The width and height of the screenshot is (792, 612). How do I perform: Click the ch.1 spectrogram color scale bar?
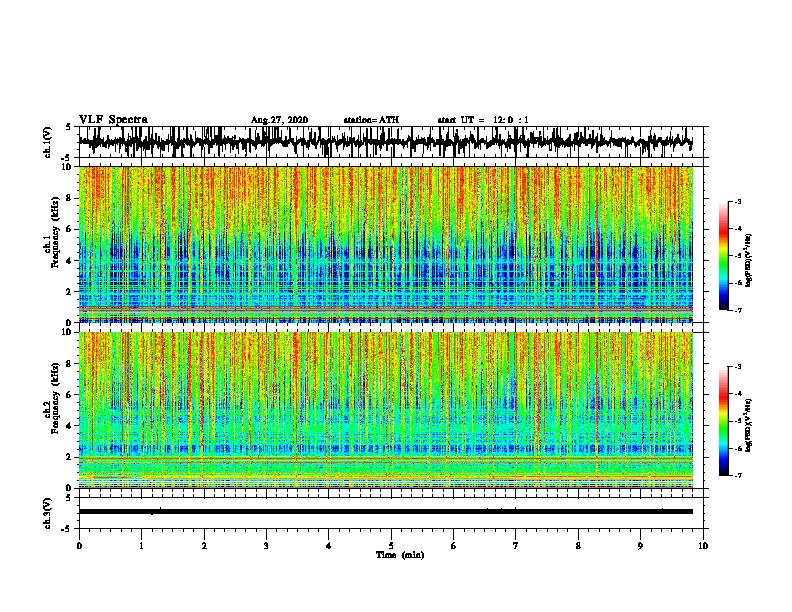(724, 256)
